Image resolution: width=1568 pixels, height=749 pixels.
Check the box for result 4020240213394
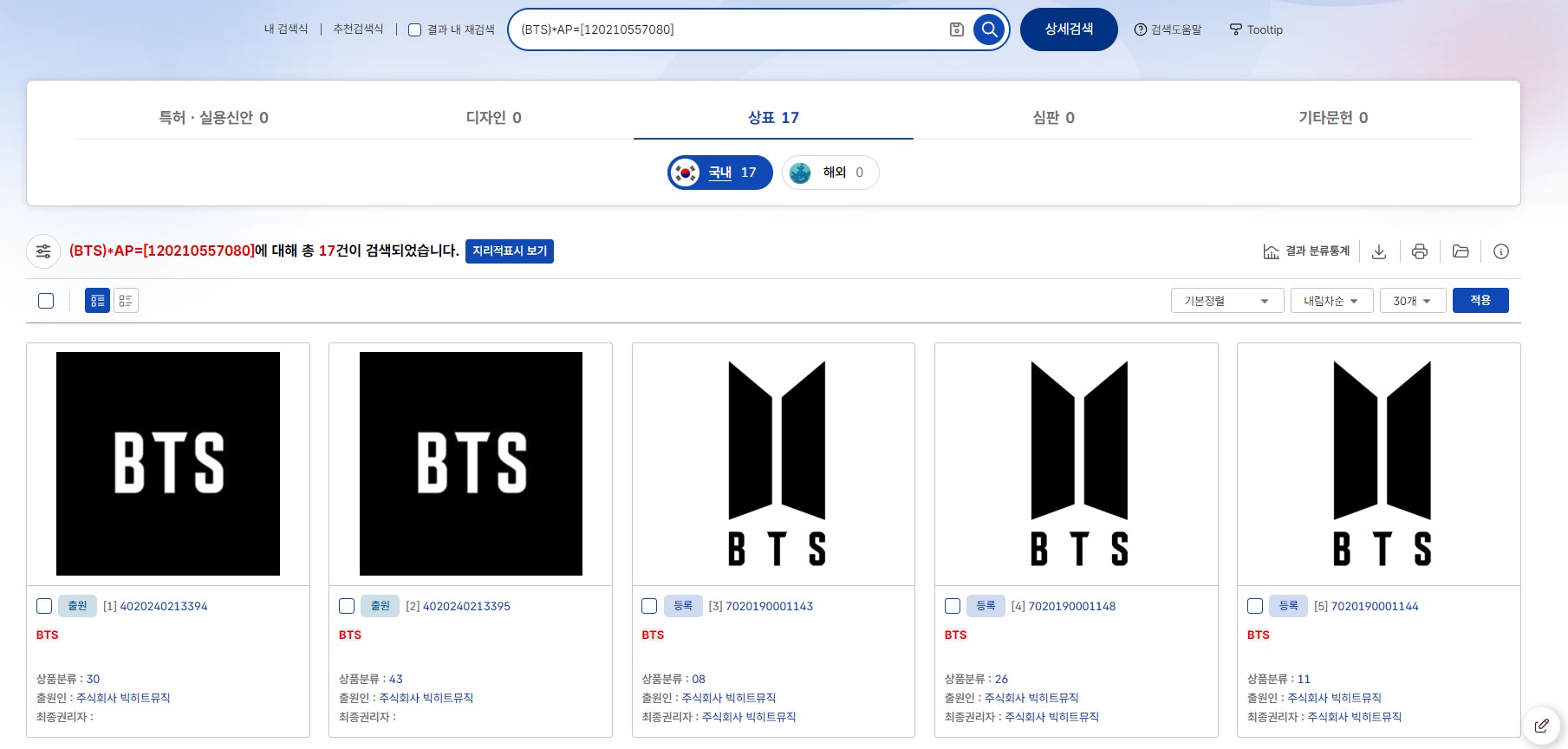pyautogui.click(x=44, y=606)
